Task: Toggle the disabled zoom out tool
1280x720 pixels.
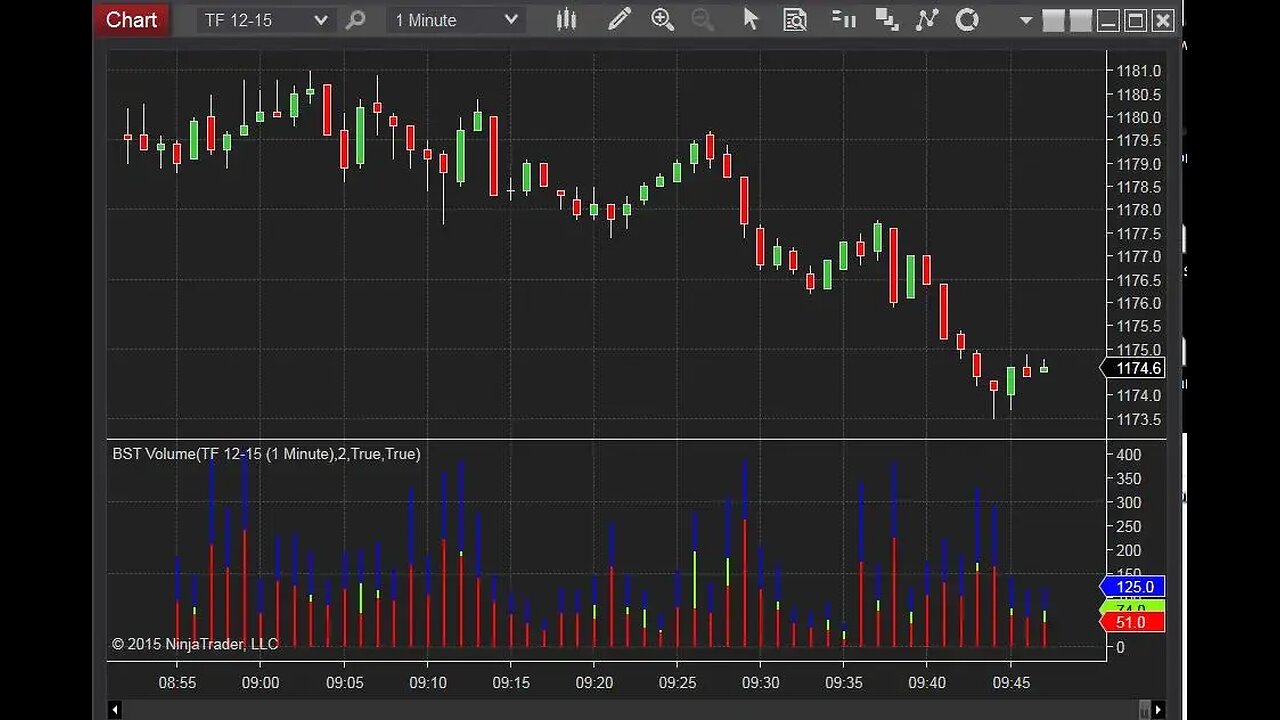Action: (x=703, y=19)
